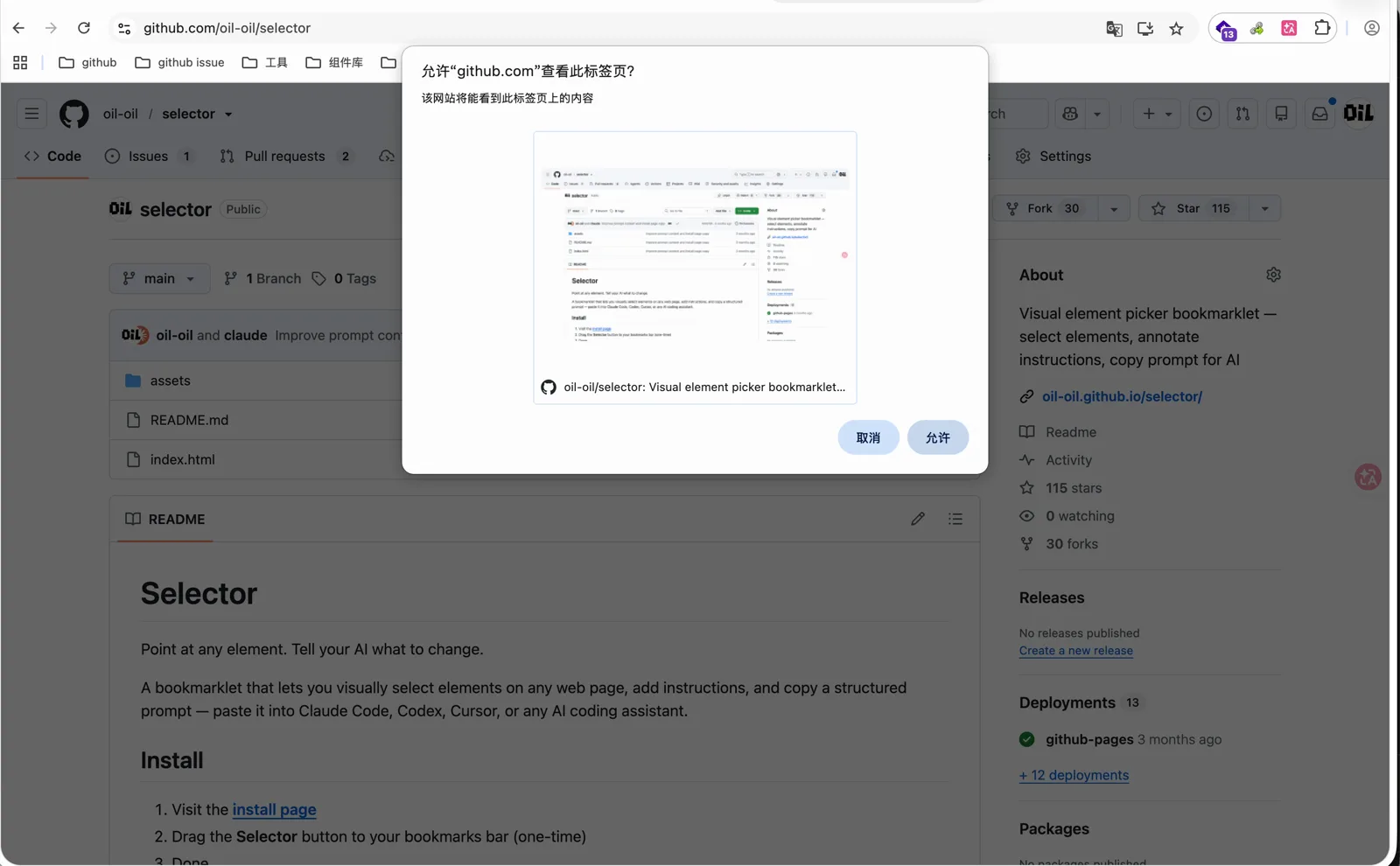The width and height of the screenshot is (1400, 866).
Task: Click the floating pink translate button
Action: click(1368, 477)
